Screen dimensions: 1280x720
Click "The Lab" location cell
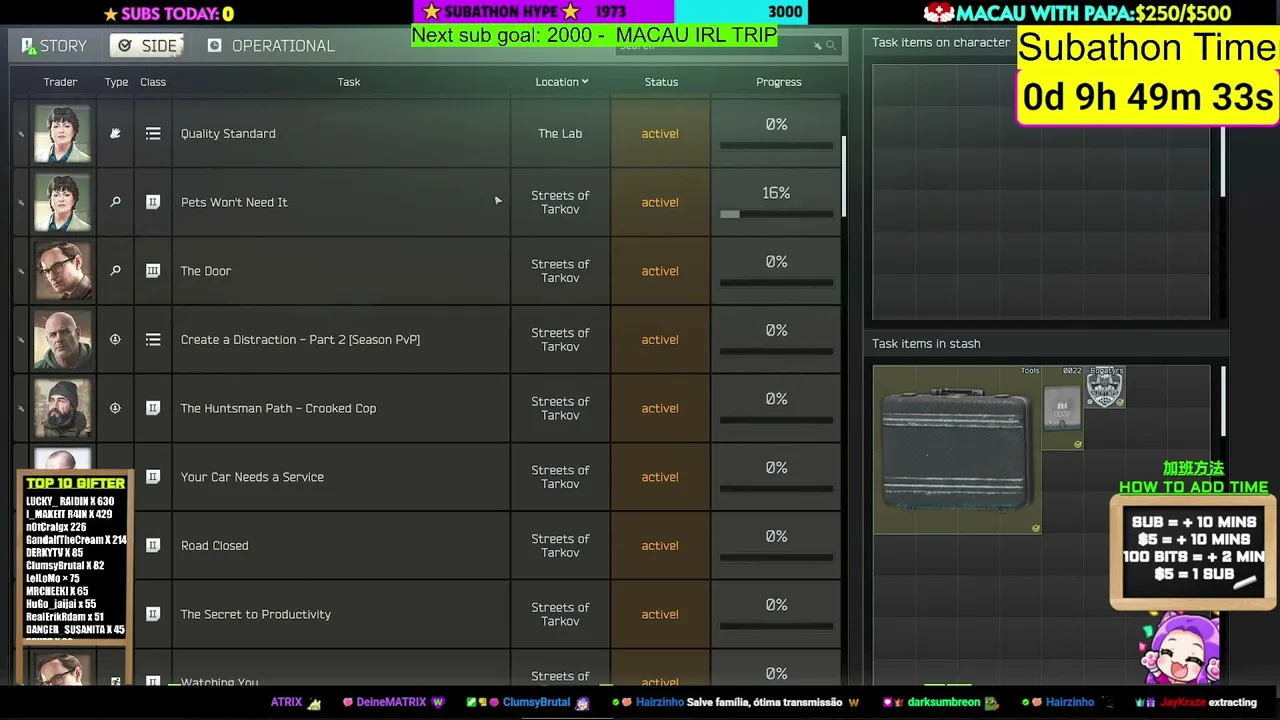coord(560,134)
